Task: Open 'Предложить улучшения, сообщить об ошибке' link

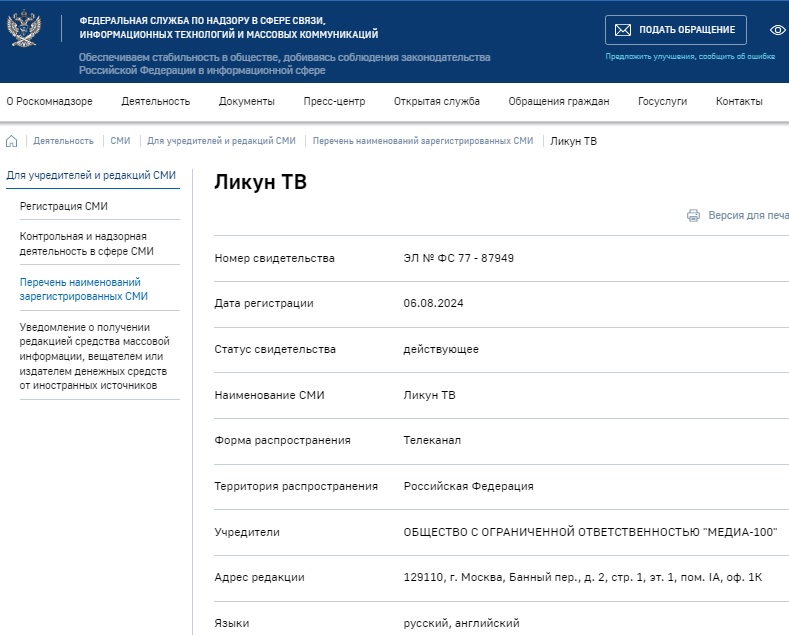Action: point(690,56)
